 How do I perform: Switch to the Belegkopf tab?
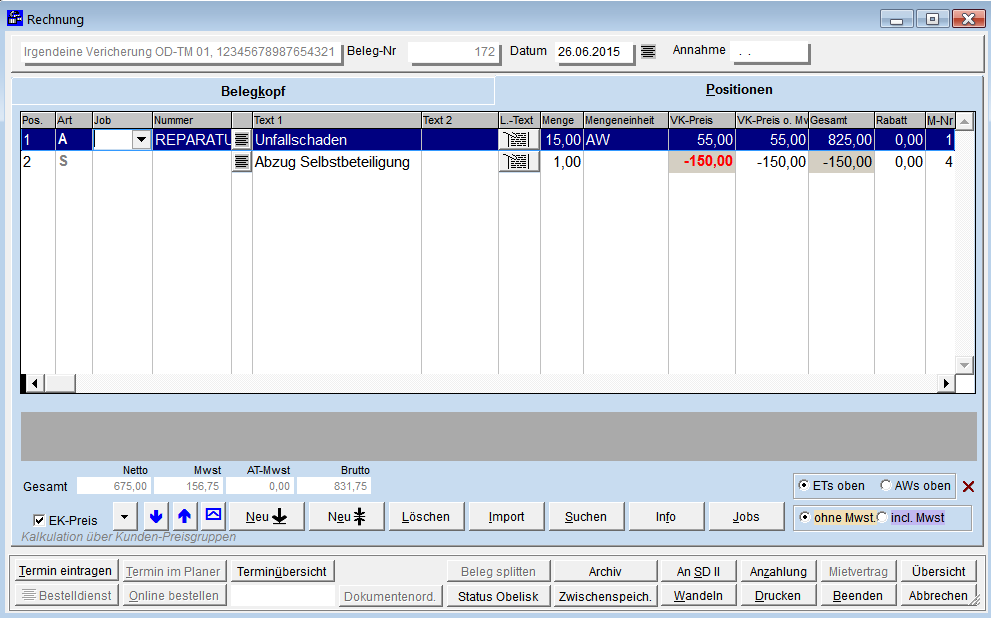tap(253, 91)
